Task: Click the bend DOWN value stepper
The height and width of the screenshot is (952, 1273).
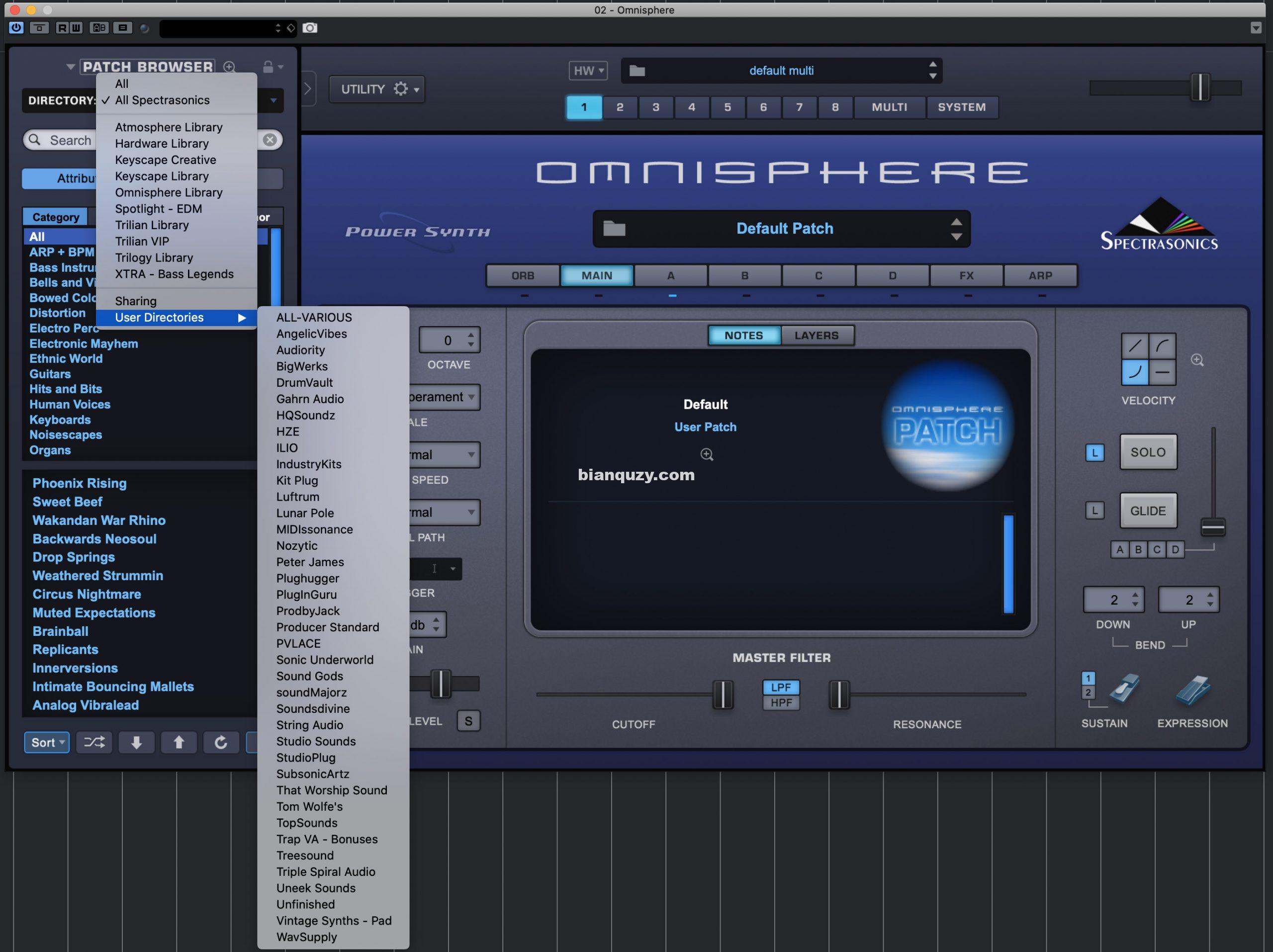Action: (x=1134, y=600)
